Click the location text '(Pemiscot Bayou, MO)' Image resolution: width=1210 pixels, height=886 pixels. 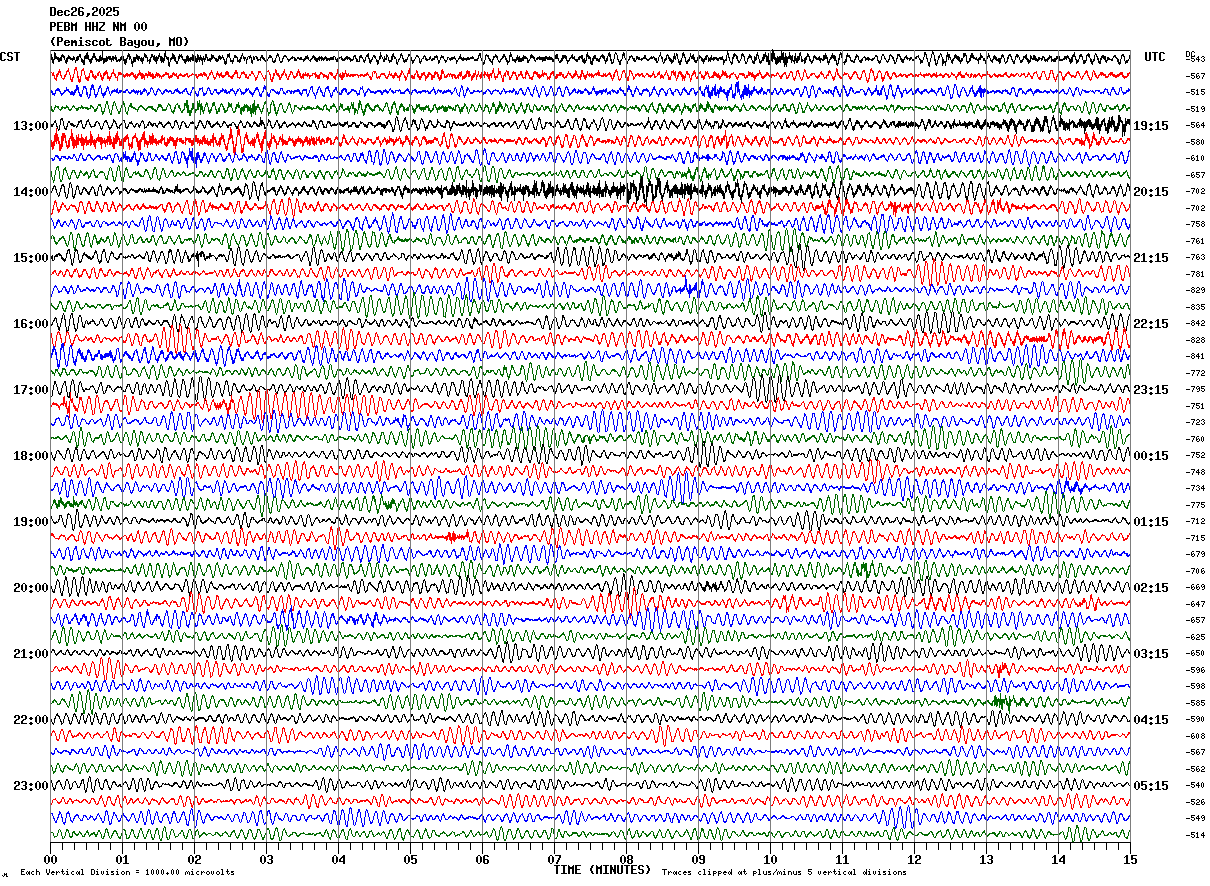119,42
